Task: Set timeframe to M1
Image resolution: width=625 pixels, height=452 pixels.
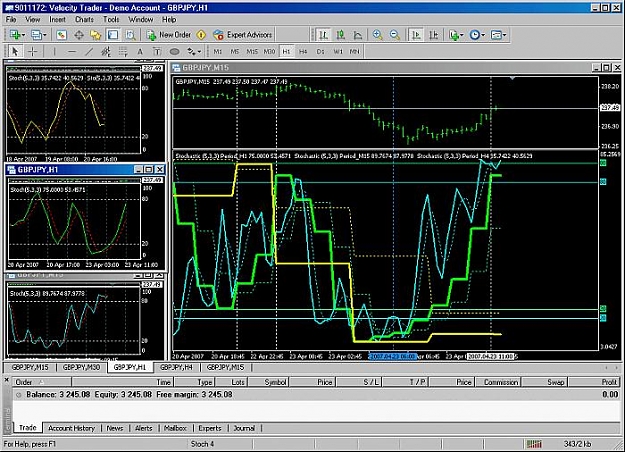Action: [218, 51]
